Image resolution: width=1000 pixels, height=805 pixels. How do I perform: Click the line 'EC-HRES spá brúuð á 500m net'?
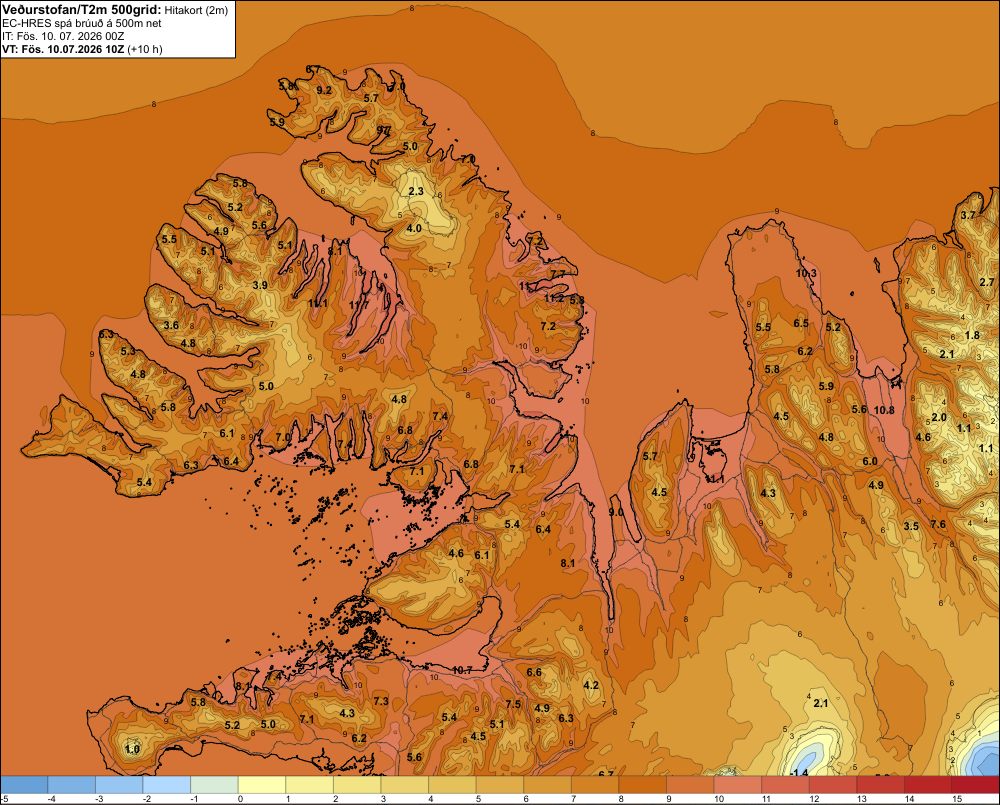point(82,23)
